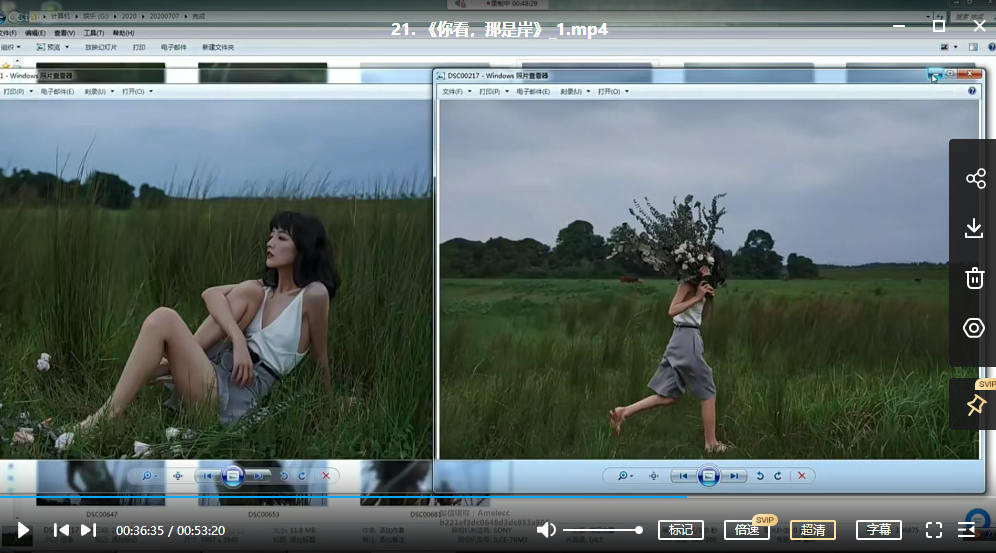The width and height of the screenshot is (996, 553).
Task: Click DSC00653 thumbnail label in Explorer
Action: [x=263, y=514]
